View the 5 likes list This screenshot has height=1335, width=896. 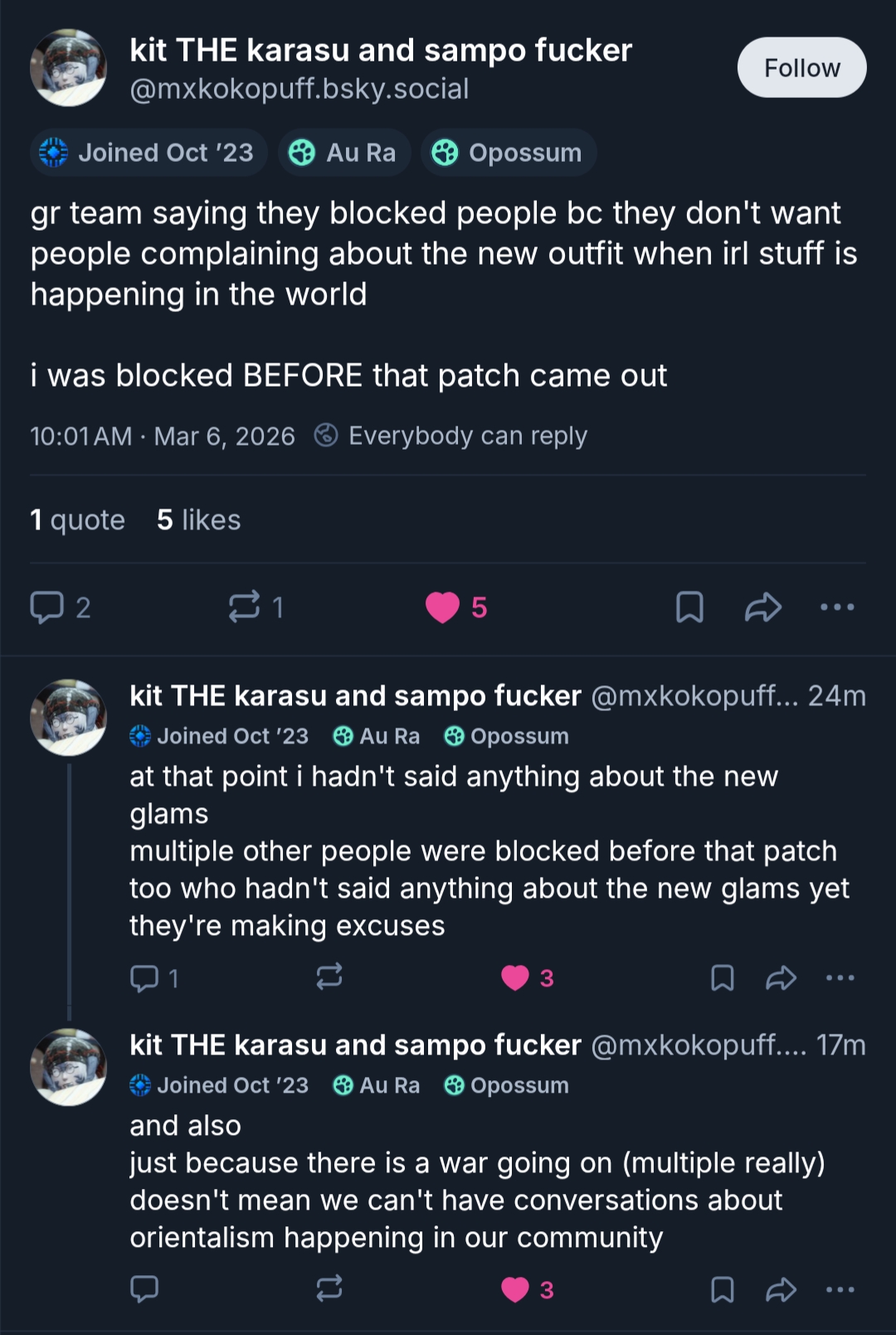[x=198, y=520]
